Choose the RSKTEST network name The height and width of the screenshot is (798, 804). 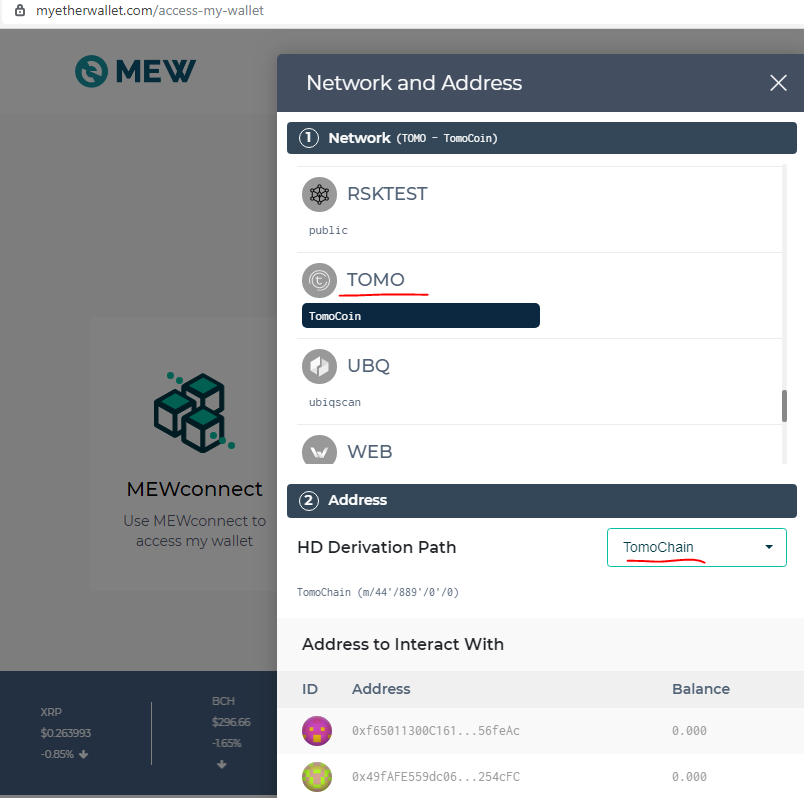(387, 194)
